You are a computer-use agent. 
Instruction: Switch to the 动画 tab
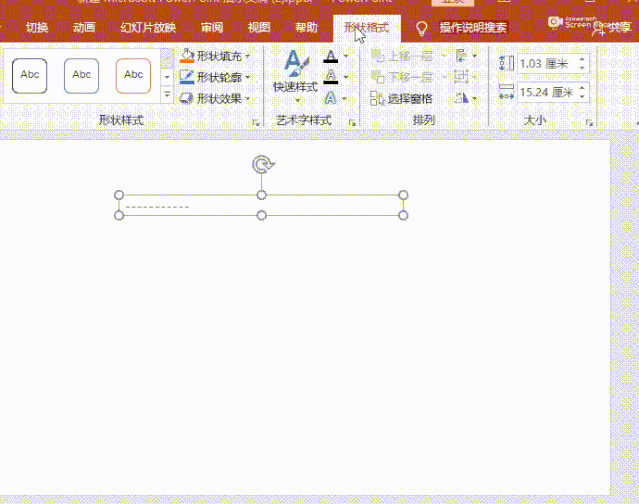[x=85, y=27]
